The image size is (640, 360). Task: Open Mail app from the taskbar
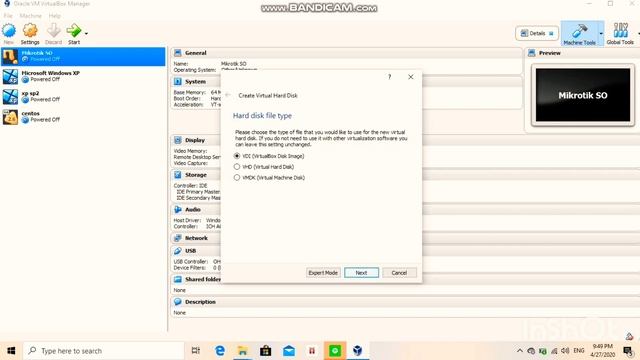coord(289,351)
